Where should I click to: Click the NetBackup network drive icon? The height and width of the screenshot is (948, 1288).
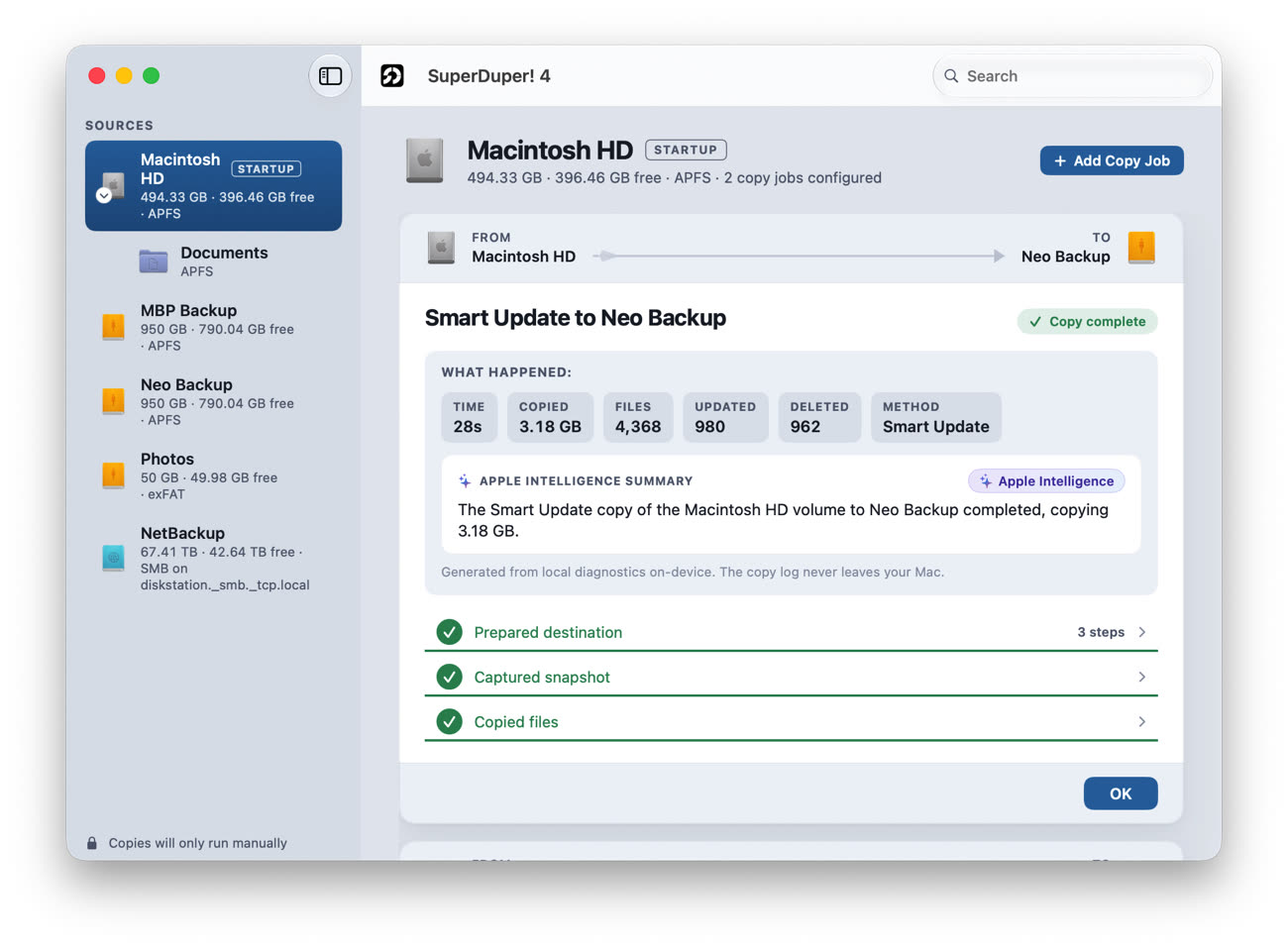pyautogui.click(x=113, y=559)
